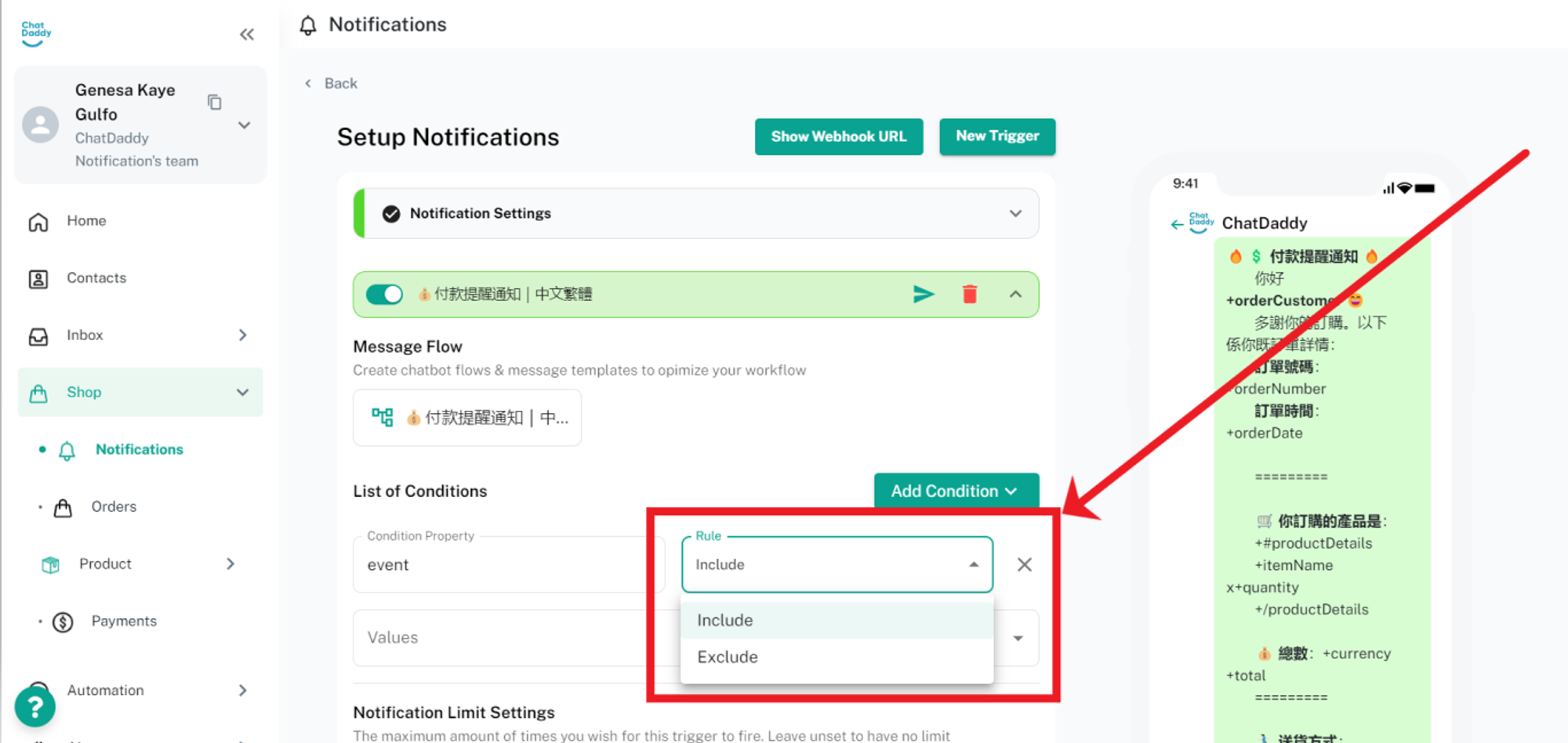
Task: Open the 付款提醒通知 message flow card
Action: pyautogui.click(x=467, y=418)
